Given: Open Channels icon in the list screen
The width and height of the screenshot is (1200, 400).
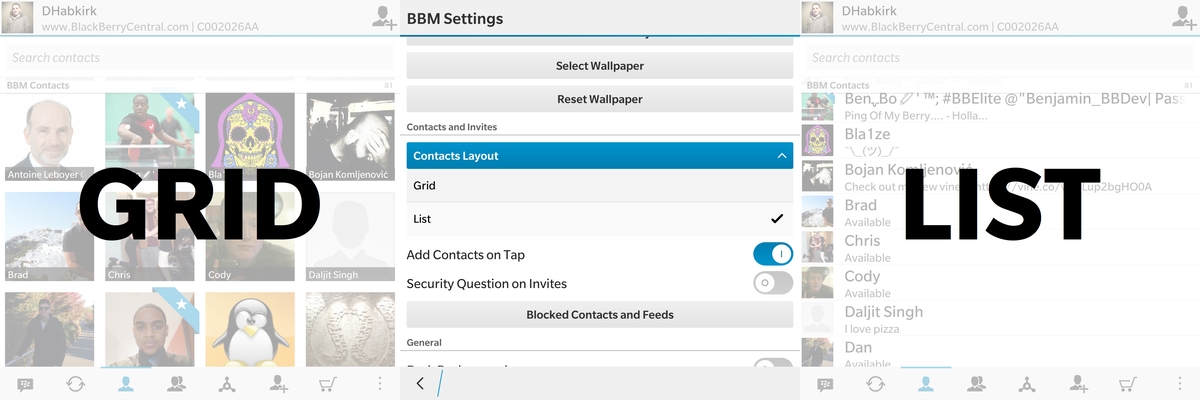Looking at the screenshot, I should (1027, 384).
